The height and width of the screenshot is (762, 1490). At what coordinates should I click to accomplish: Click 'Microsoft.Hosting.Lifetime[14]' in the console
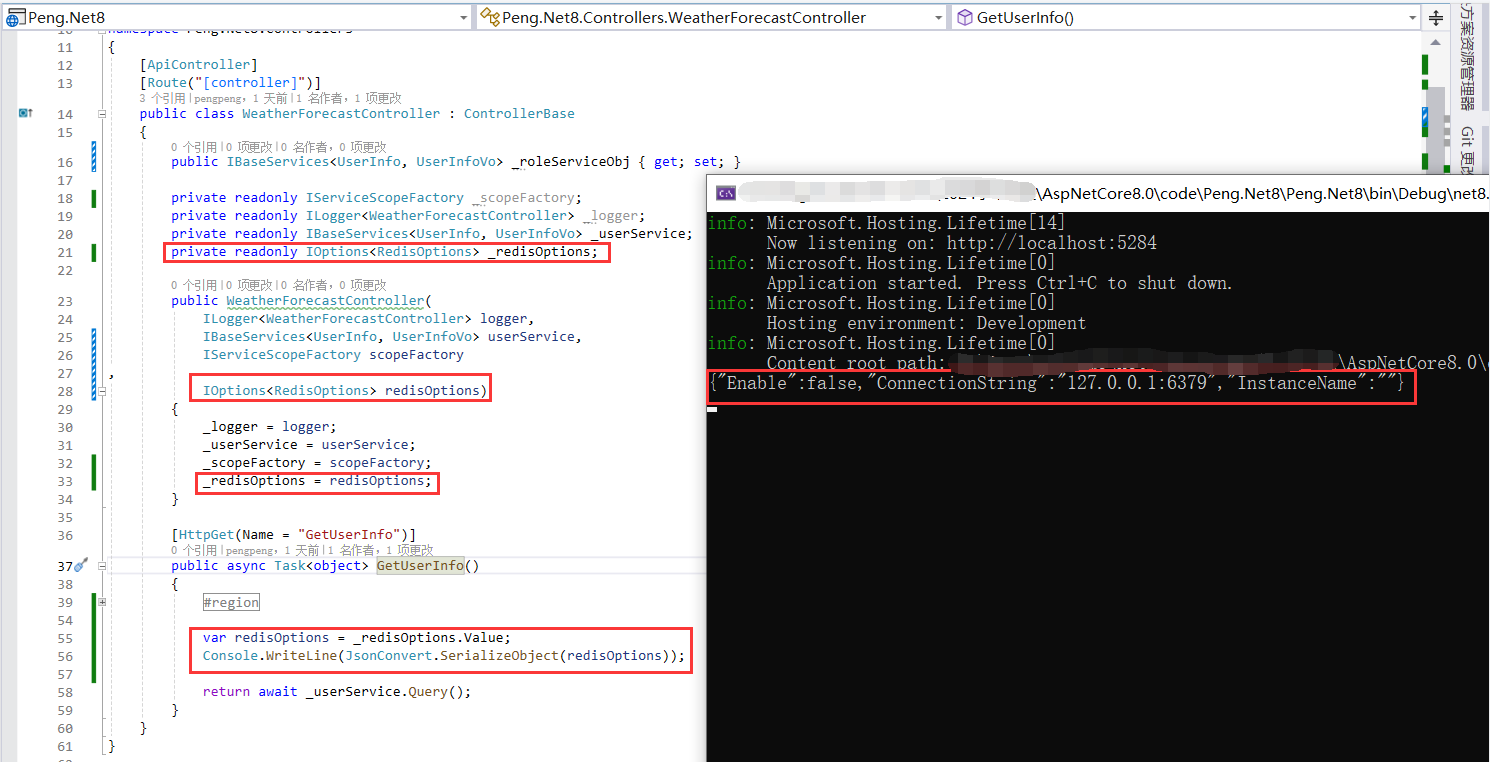click(916, 223)
